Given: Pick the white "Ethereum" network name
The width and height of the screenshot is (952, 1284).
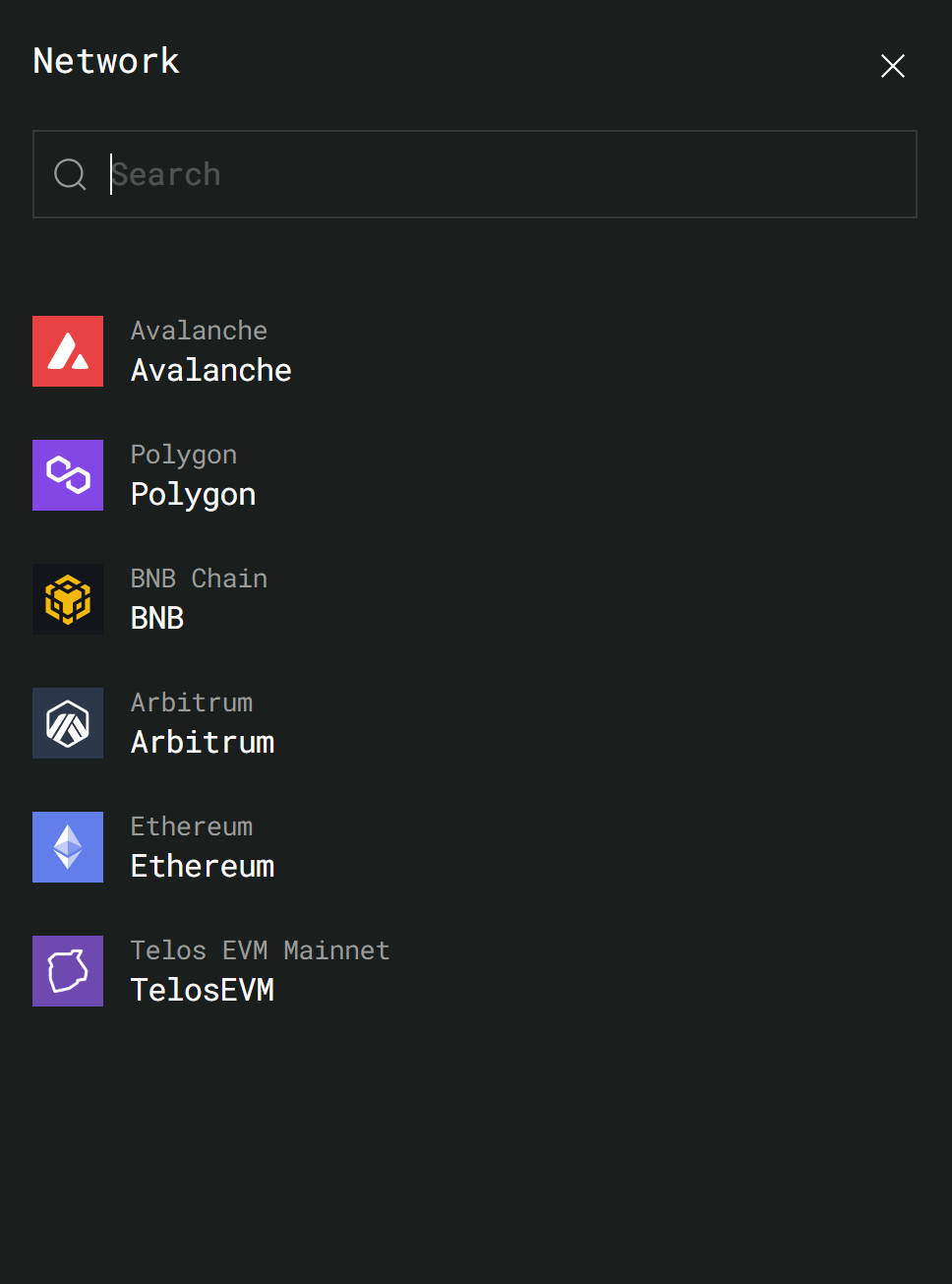Looking at the screenshot, I should click(x=203, y=866).
